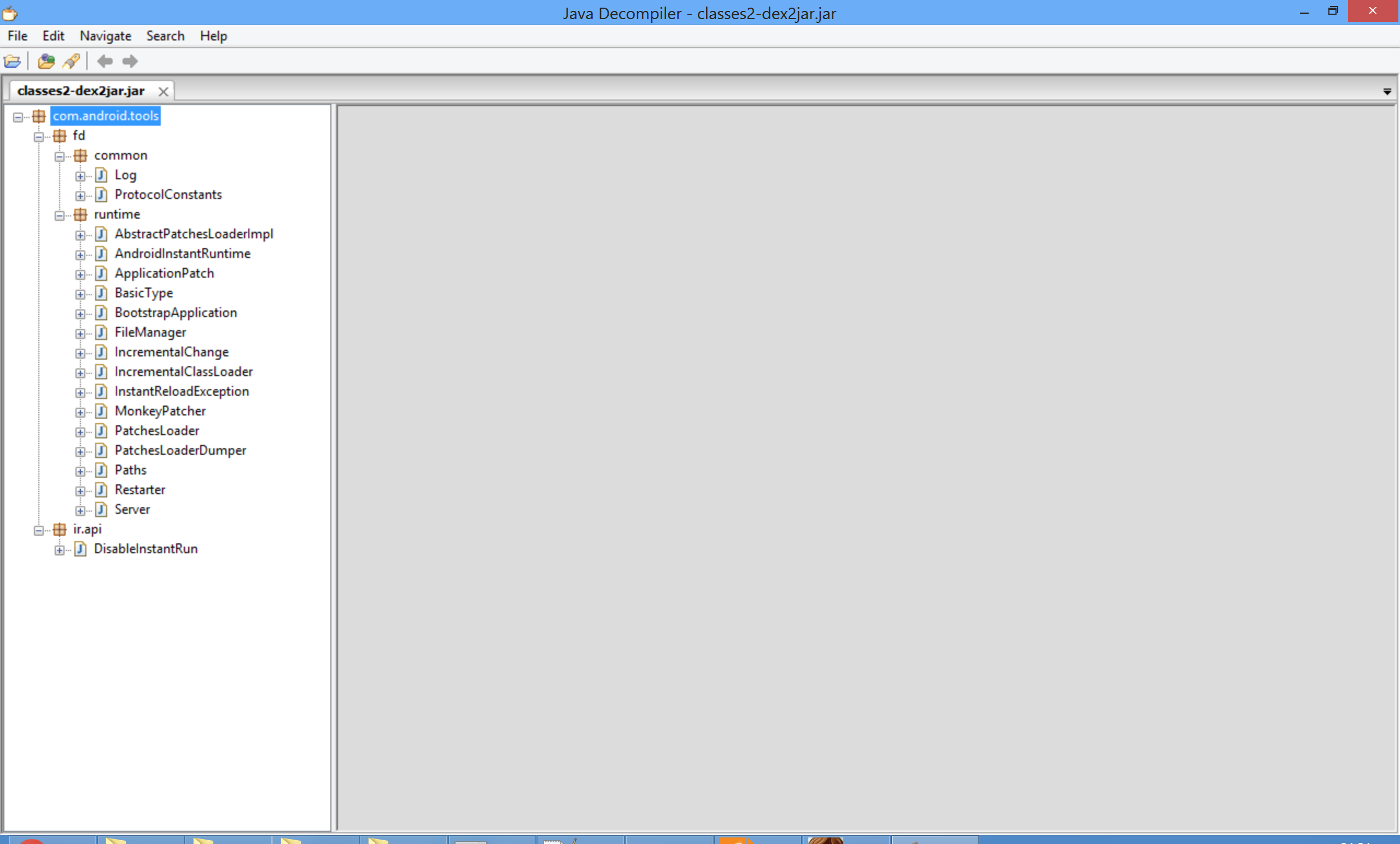Select the Restarter tree item
The width and height of the screenshot is (1400, 844).
pyautogui.click(x=140, y=490)
